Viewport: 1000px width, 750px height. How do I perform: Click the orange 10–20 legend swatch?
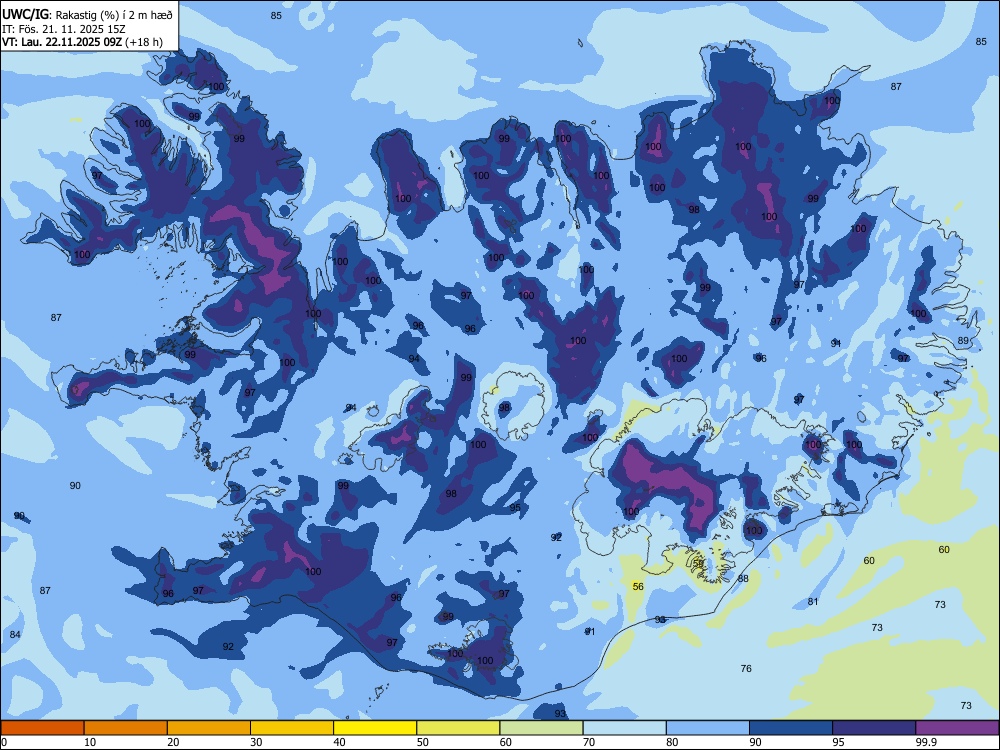pos(126,728)
